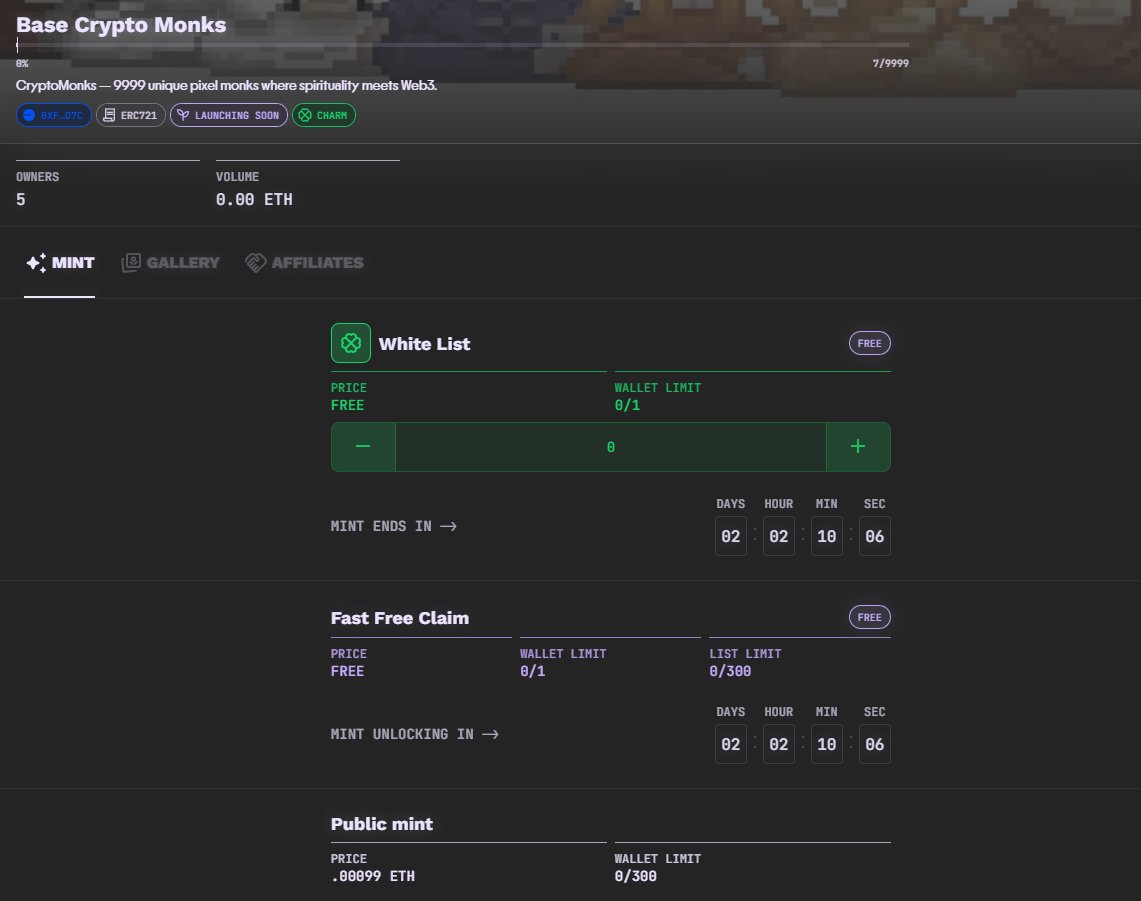Decrease White List mint quantity with minus
This screenshot has height=901, width=1141.
[x=363, y=447]
